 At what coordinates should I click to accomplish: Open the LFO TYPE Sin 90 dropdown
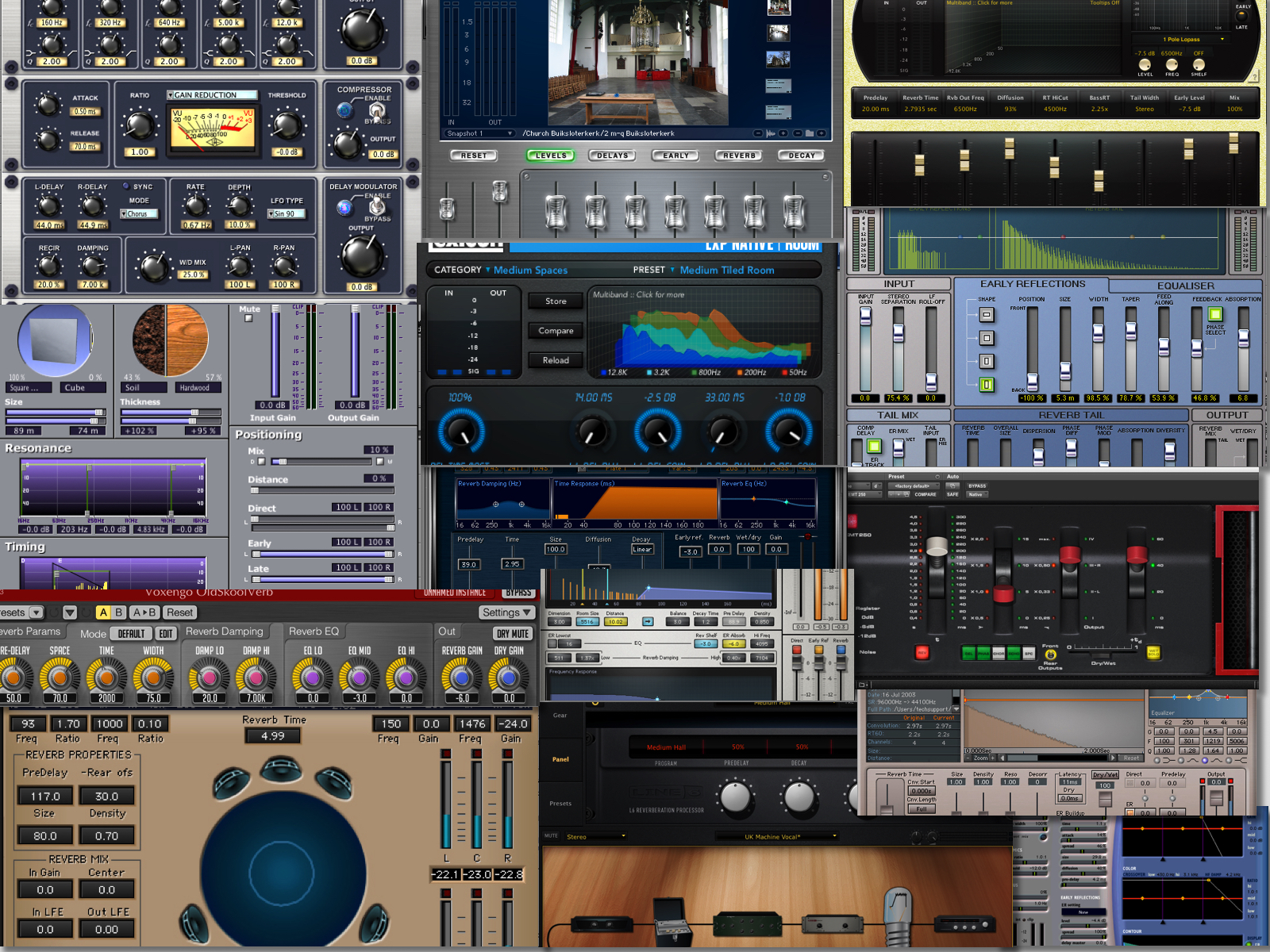coord(286,214)
